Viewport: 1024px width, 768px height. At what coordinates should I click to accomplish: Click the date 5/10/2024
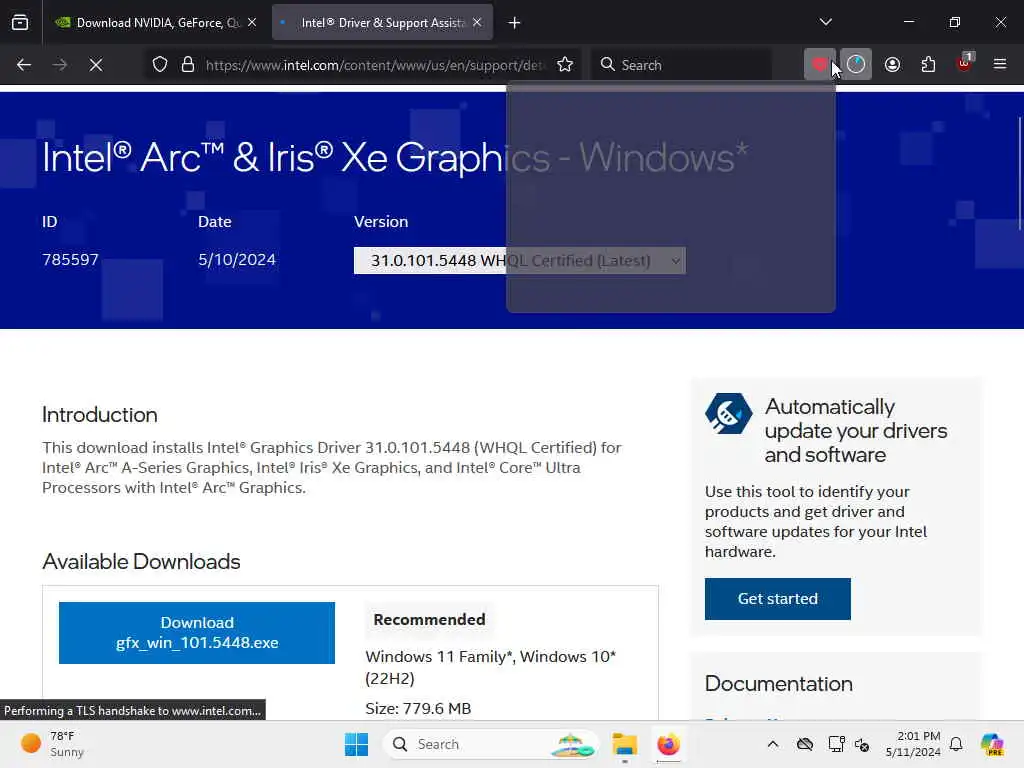point(237,260)
